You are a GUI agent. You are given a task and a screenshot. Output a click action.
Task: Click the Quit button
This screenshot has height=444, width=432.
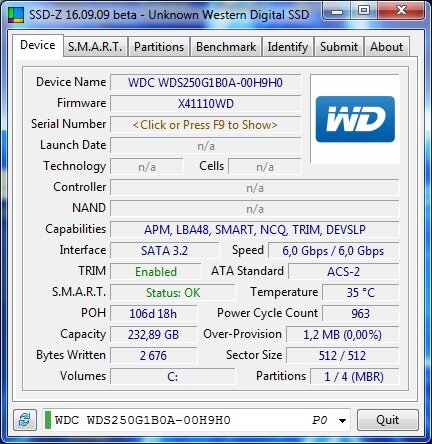pyautogui.click(x=388, y=420)
